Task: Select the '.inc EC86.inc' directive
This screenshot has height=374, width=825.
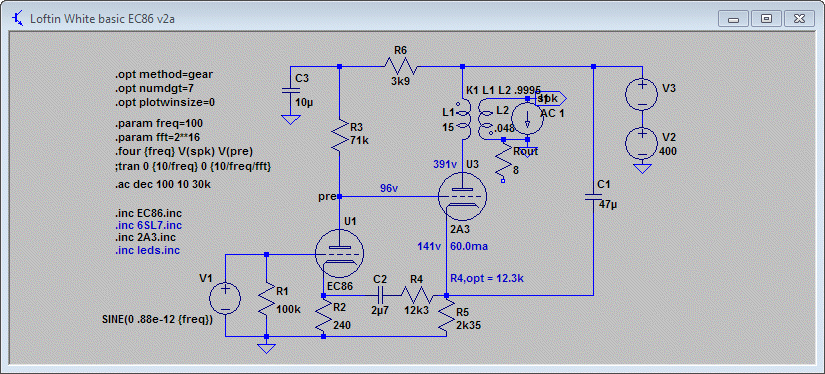Action: [148, 214]
